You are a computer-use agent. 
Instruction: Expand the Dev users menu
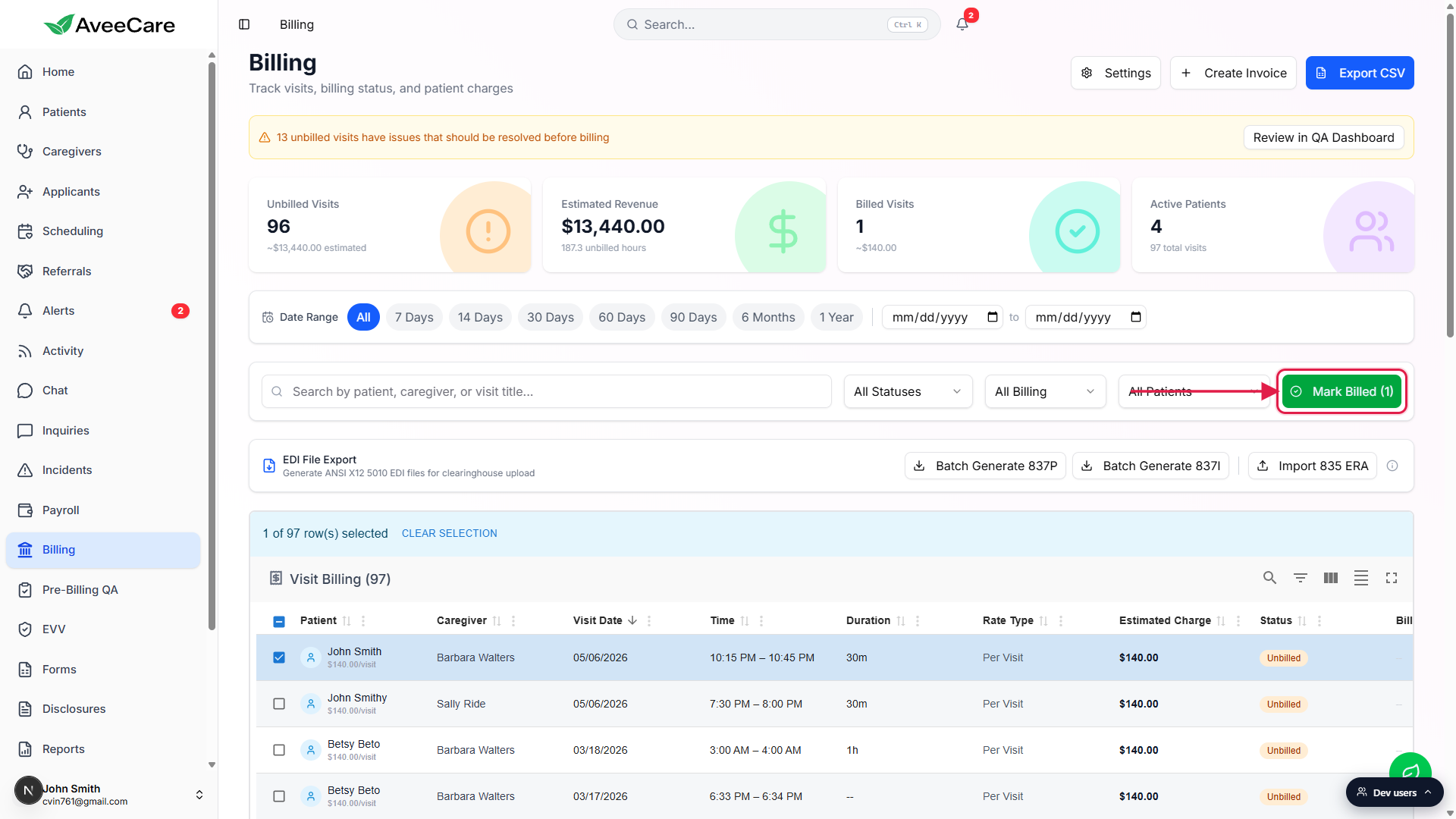tap(1395, 792)
